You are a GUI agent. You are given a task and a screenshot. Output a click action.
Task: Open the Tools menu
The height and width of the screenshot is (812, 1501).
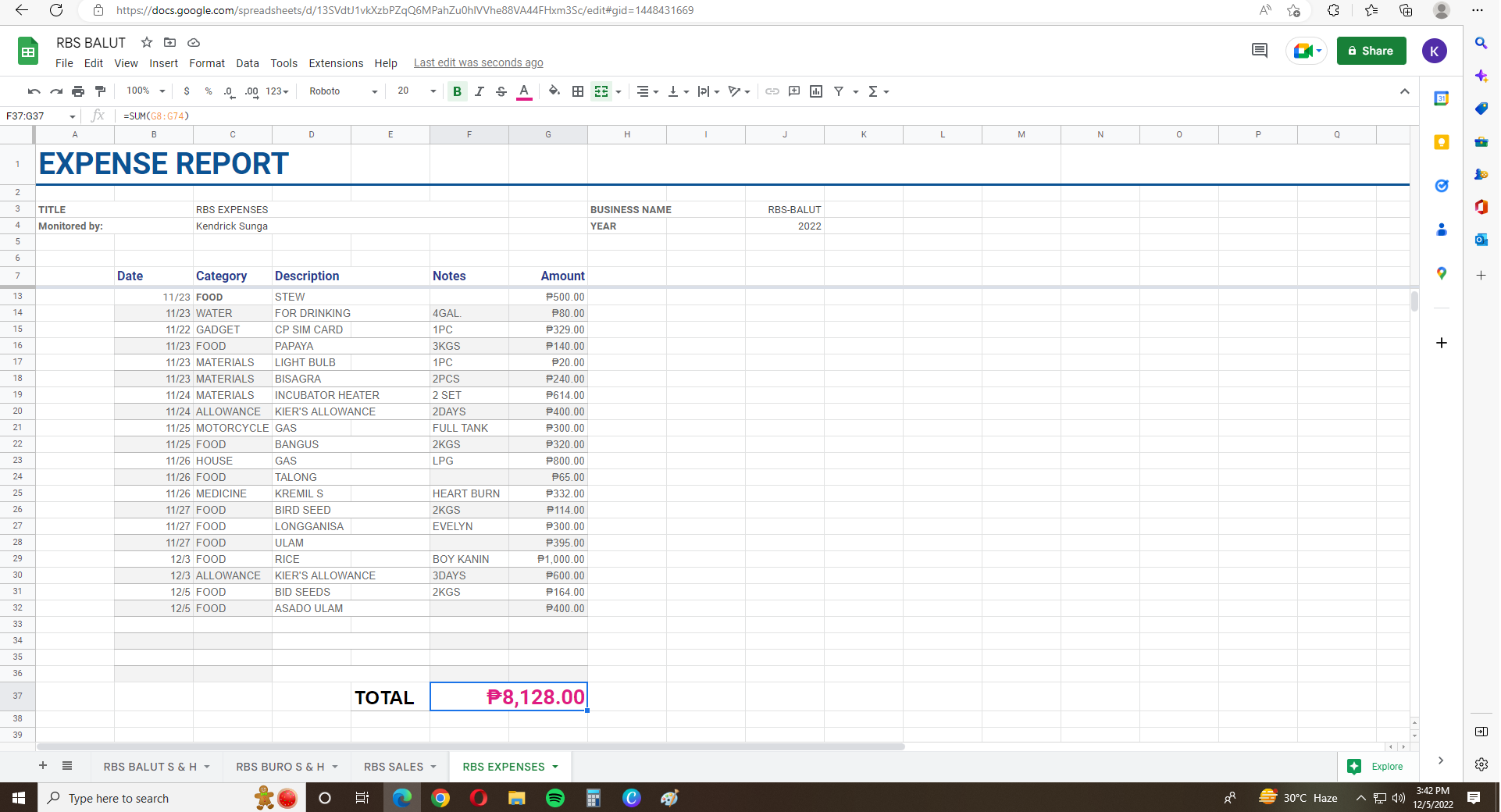(x=283, y=63)
